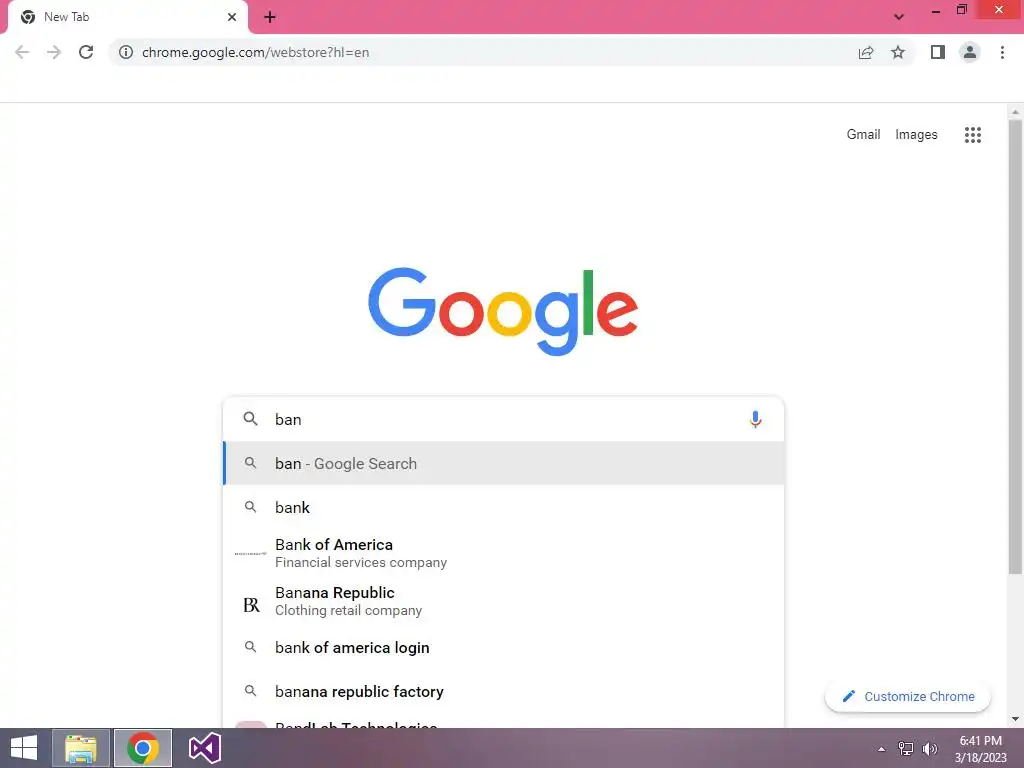Share this page icon in address bar

pos(866,52)
